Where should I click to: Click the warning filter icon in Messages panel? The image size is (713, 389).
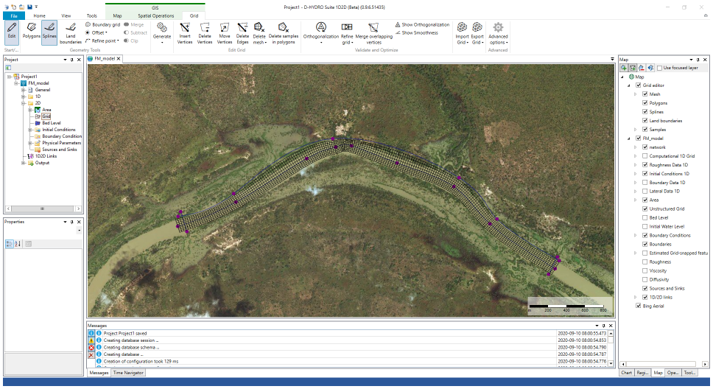(91, 341)
